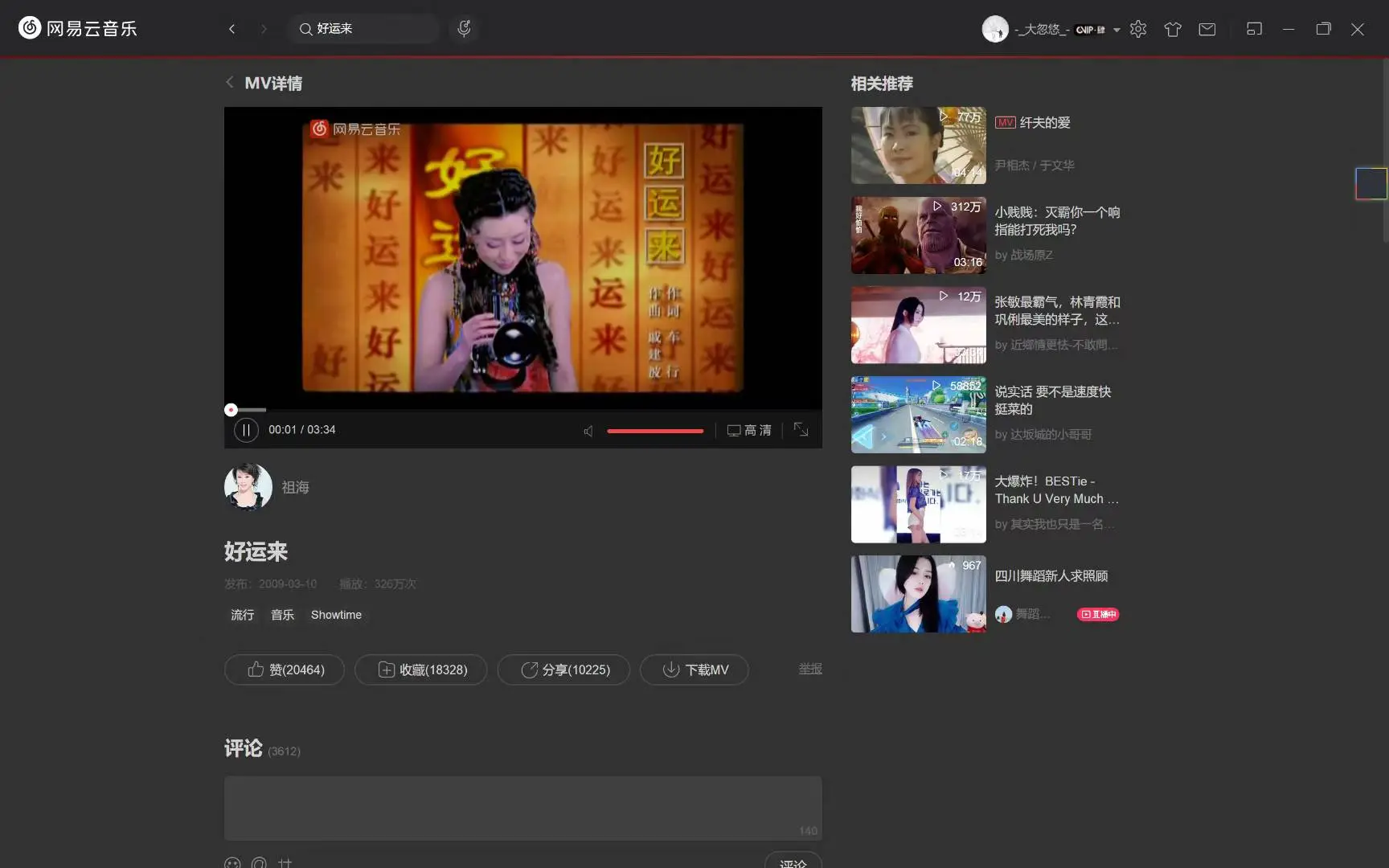
Task: Open uploader 战场原Z
Action: (1031, 255)
